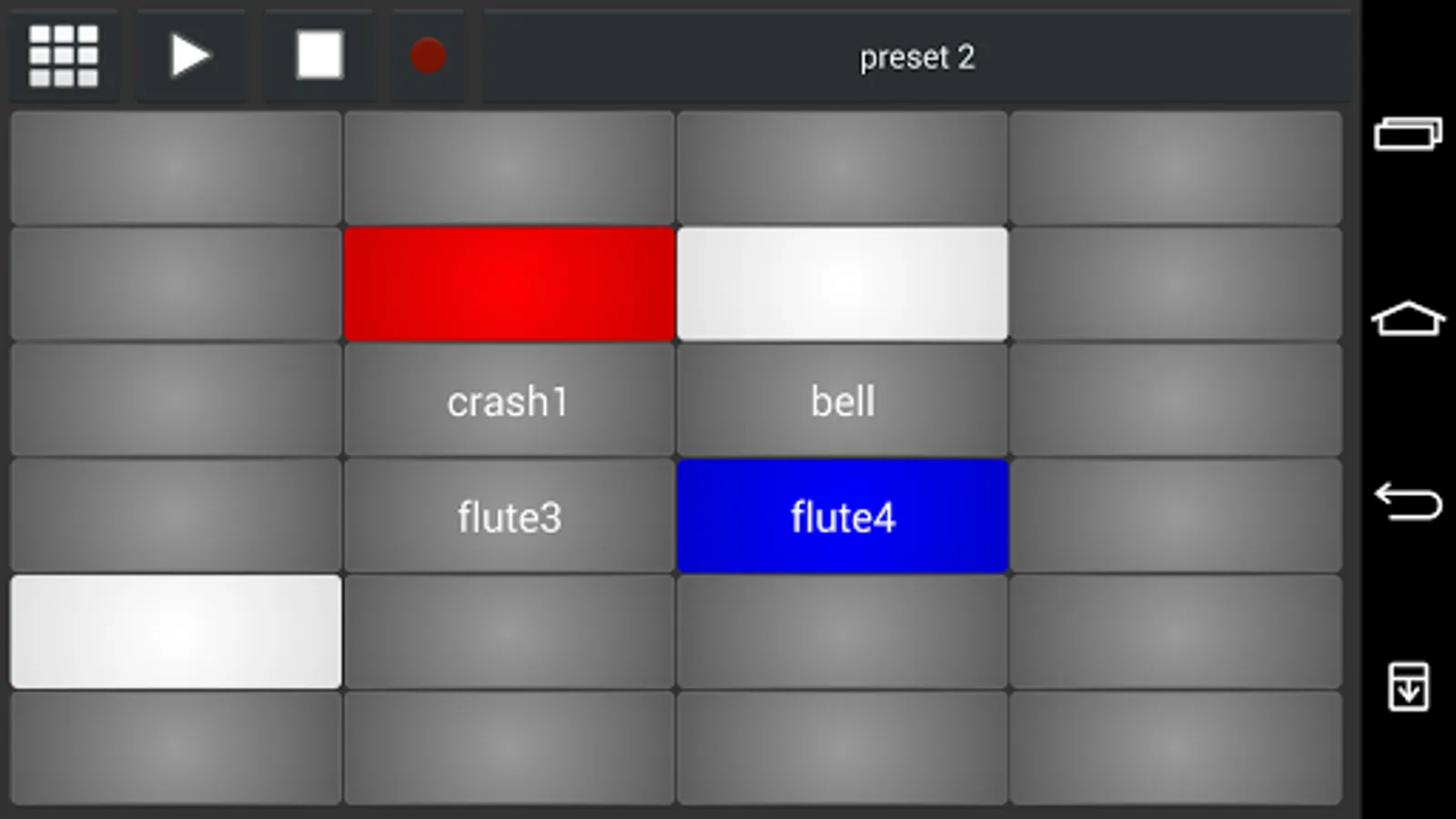
Task: Go to Android home screen
Action: (1408, 318)
